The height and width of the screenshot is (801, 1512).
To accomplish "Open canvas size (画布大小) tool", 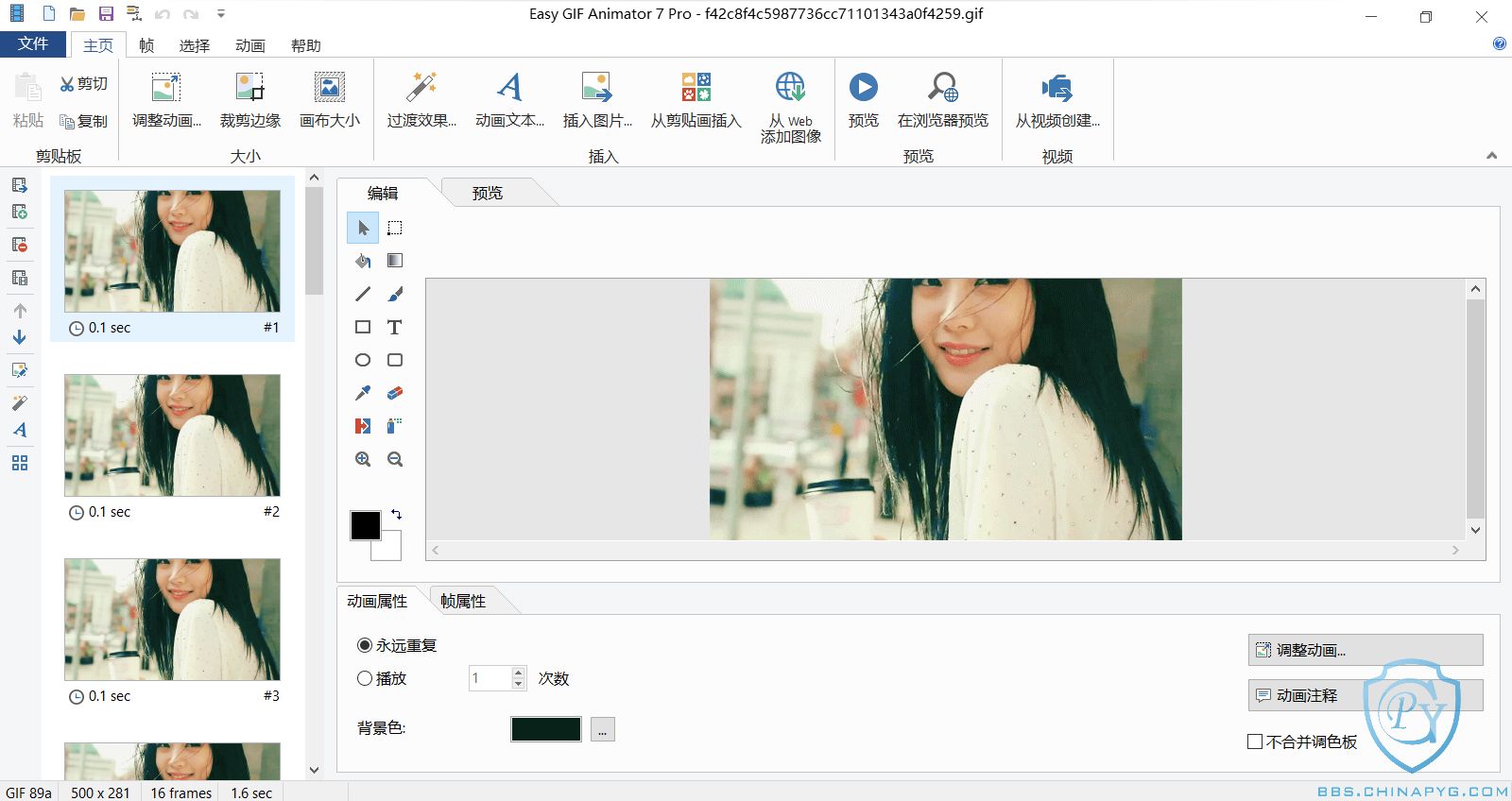I will tap(330, 100).
